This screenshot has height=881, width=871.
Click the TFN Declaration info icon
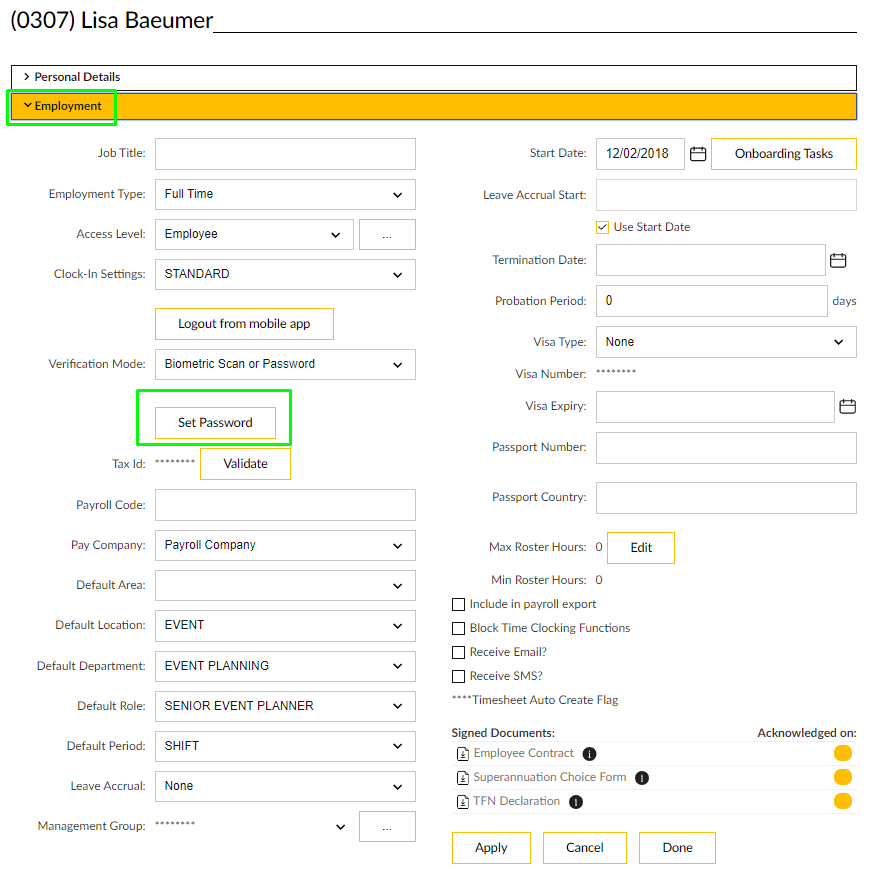click(575, 802)
